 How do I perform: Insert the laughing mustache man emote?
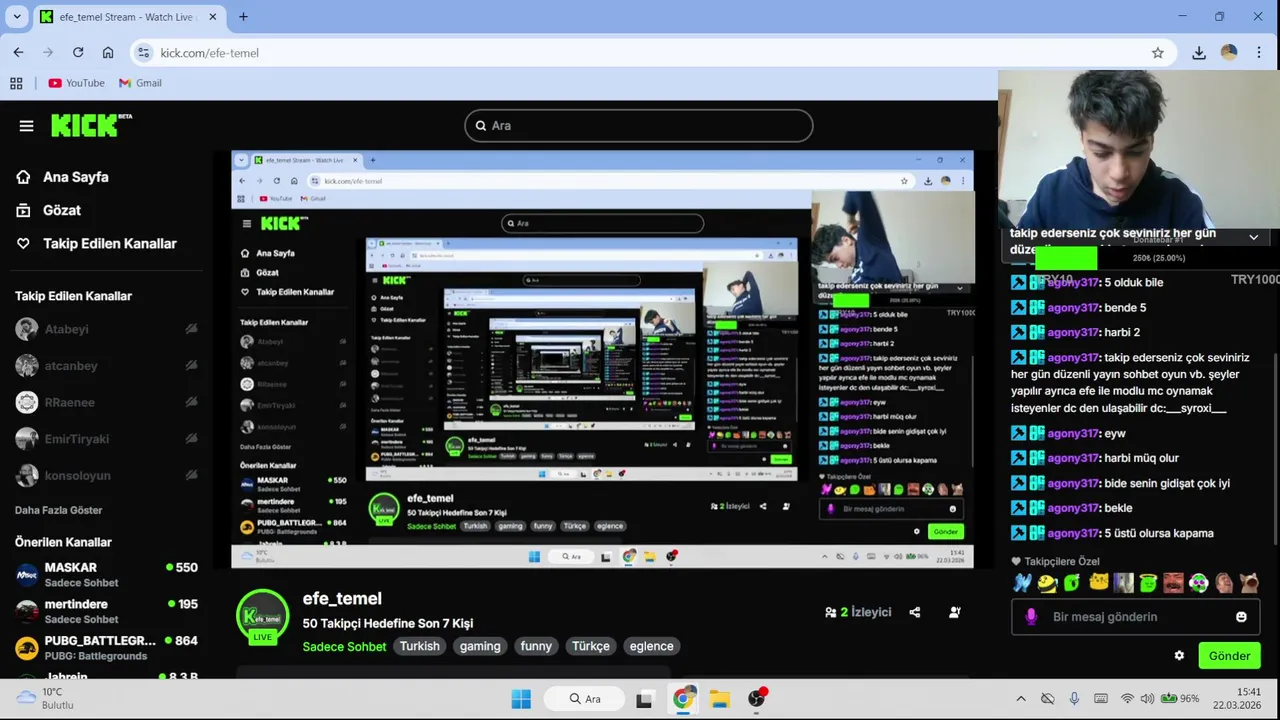coord(1173,583)
